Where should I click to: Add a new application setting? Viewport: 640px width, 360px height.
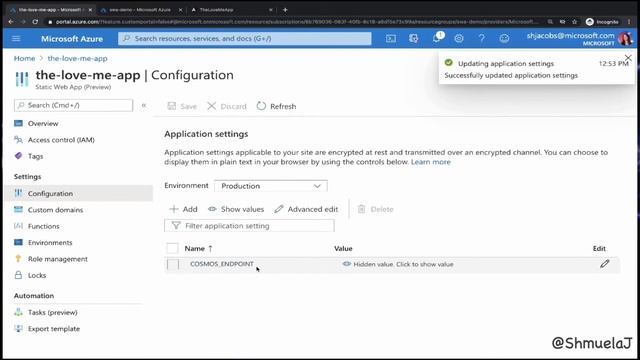point(183,209)
